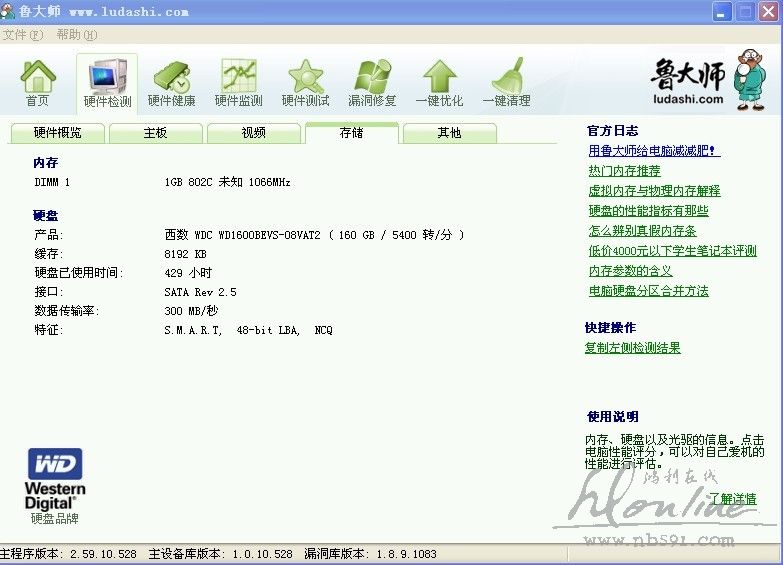Screen dimensions: 783x565
Task: Click transfer rate value 300 MB/秒
Action: [x=191, y=311]
